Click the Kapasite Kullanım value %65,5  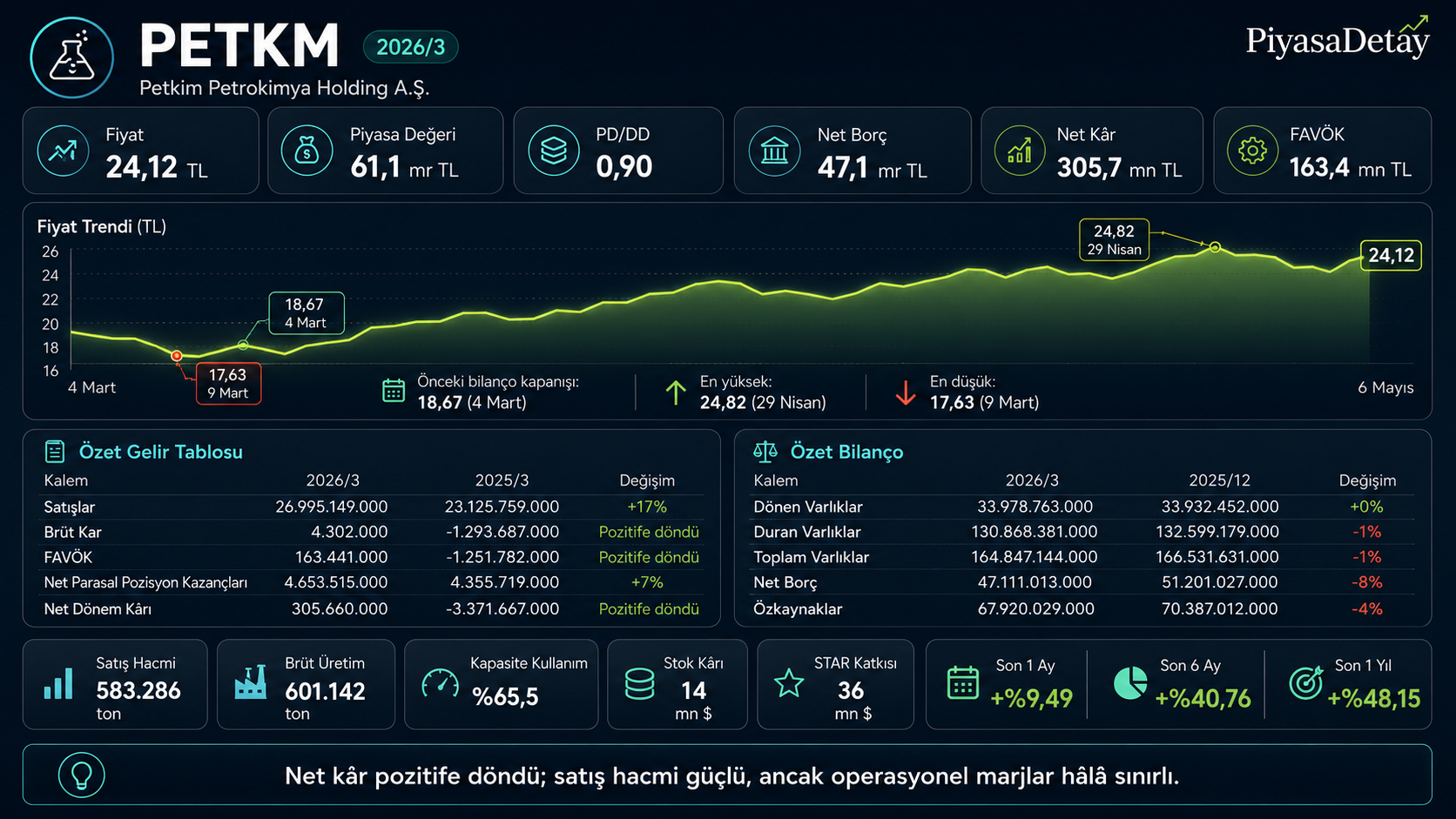click(505, 696)
